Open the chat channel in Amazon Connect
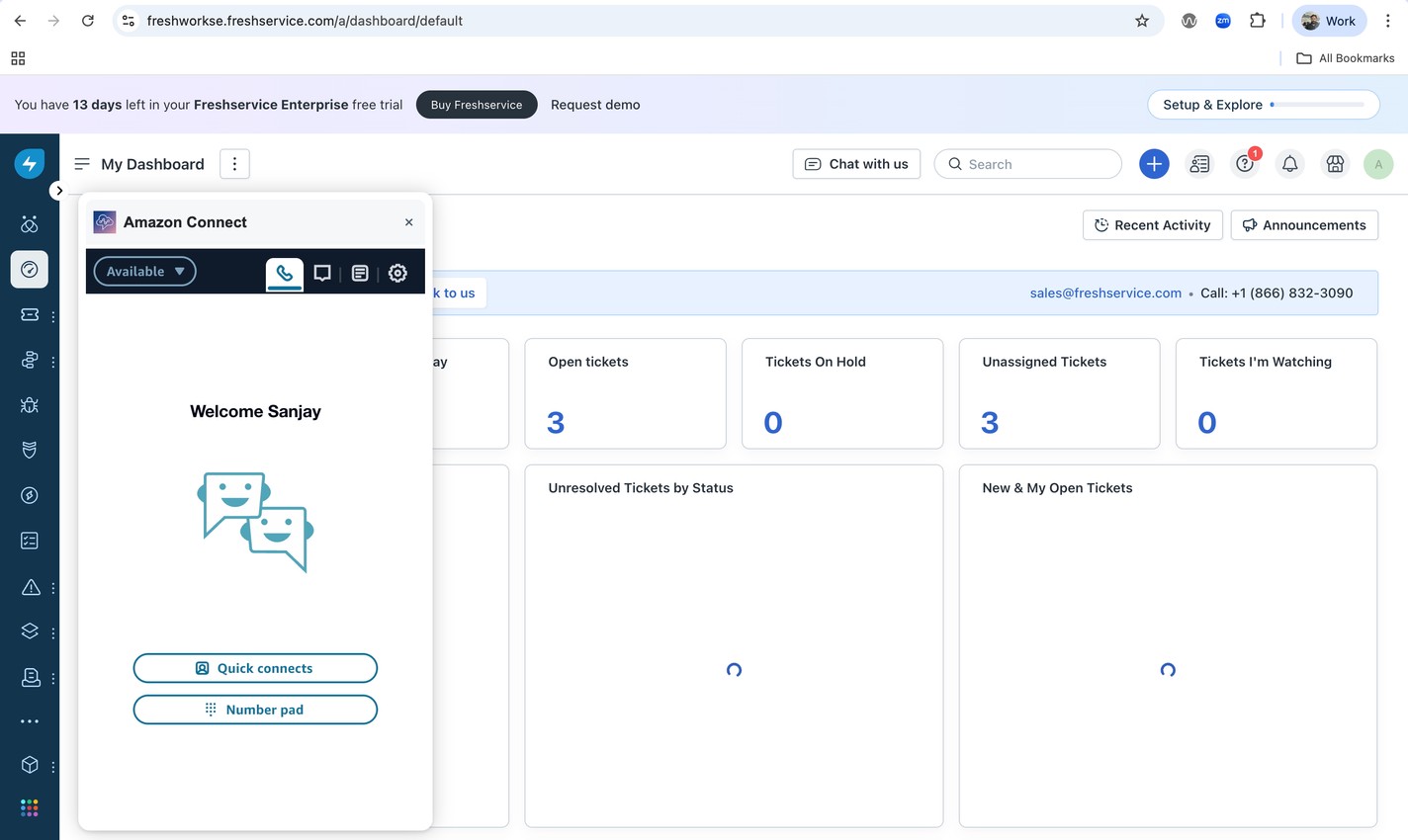Viewport: 1408px width, 840px height. click(x=322, y=274)
